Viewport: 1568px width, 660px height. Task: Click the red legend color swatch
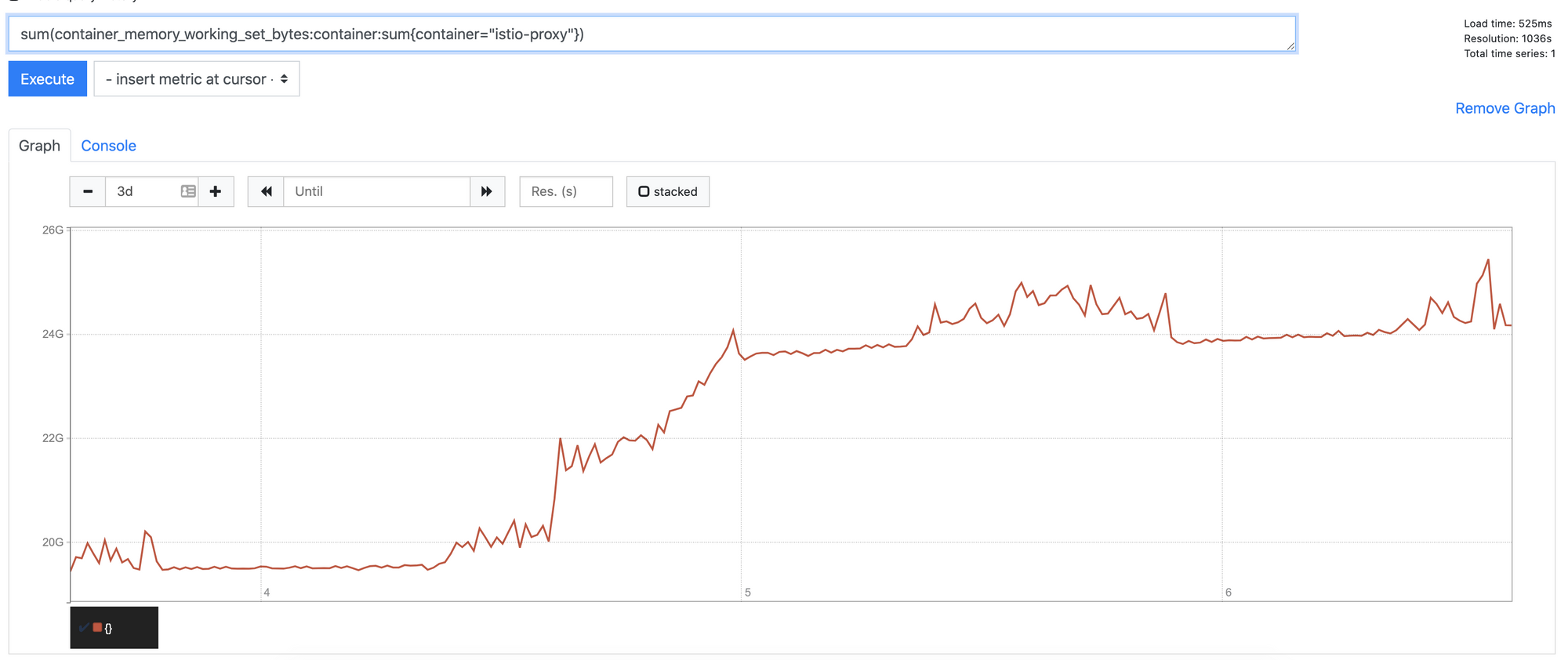(x=97, y=627)
